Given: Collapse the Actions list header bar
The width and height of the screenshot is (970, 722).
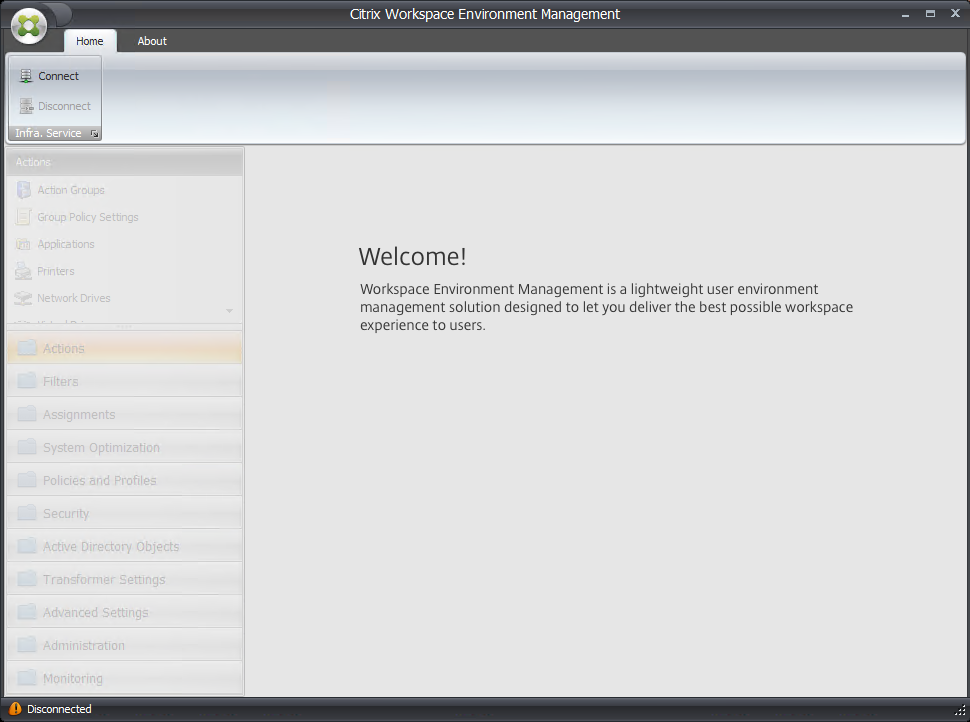Looking at the screenshot, I should click(x=124, y=161).
